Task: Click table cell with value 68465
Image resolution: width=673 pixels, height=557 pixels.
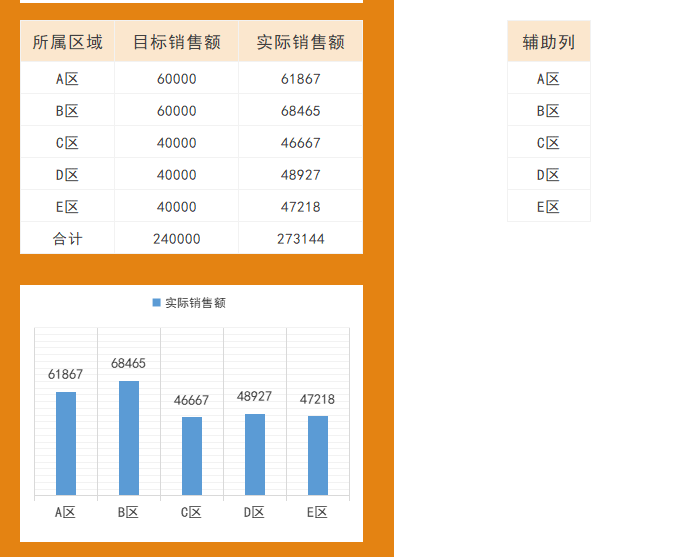Action: [300, 110]
